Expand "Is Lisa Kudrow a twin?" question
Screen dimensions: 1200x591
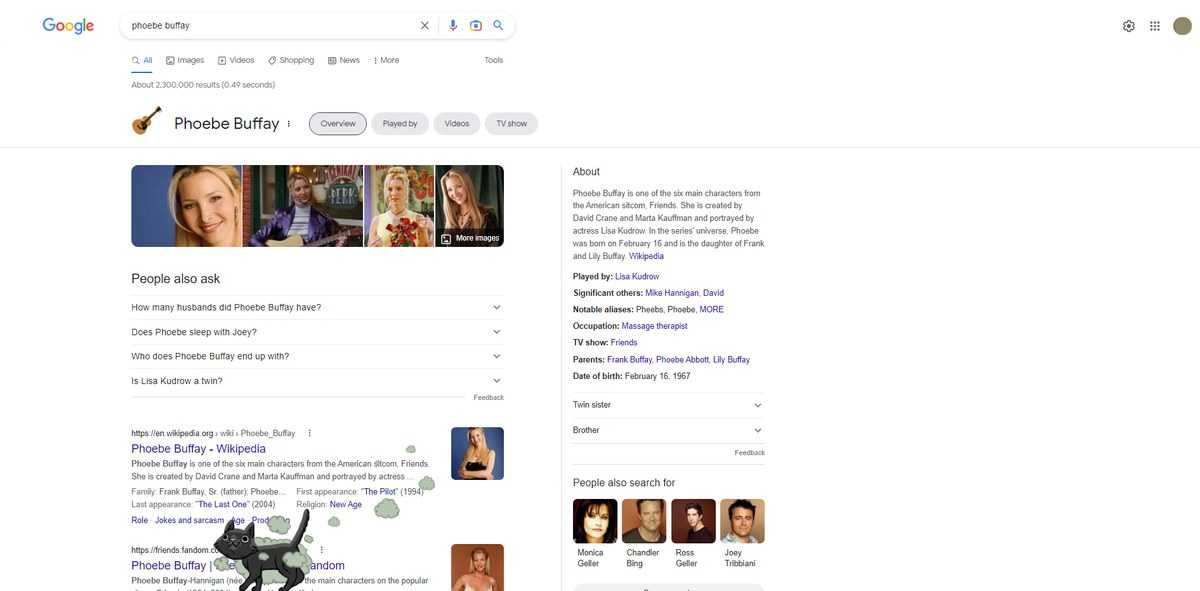click(x=496, y=381)
